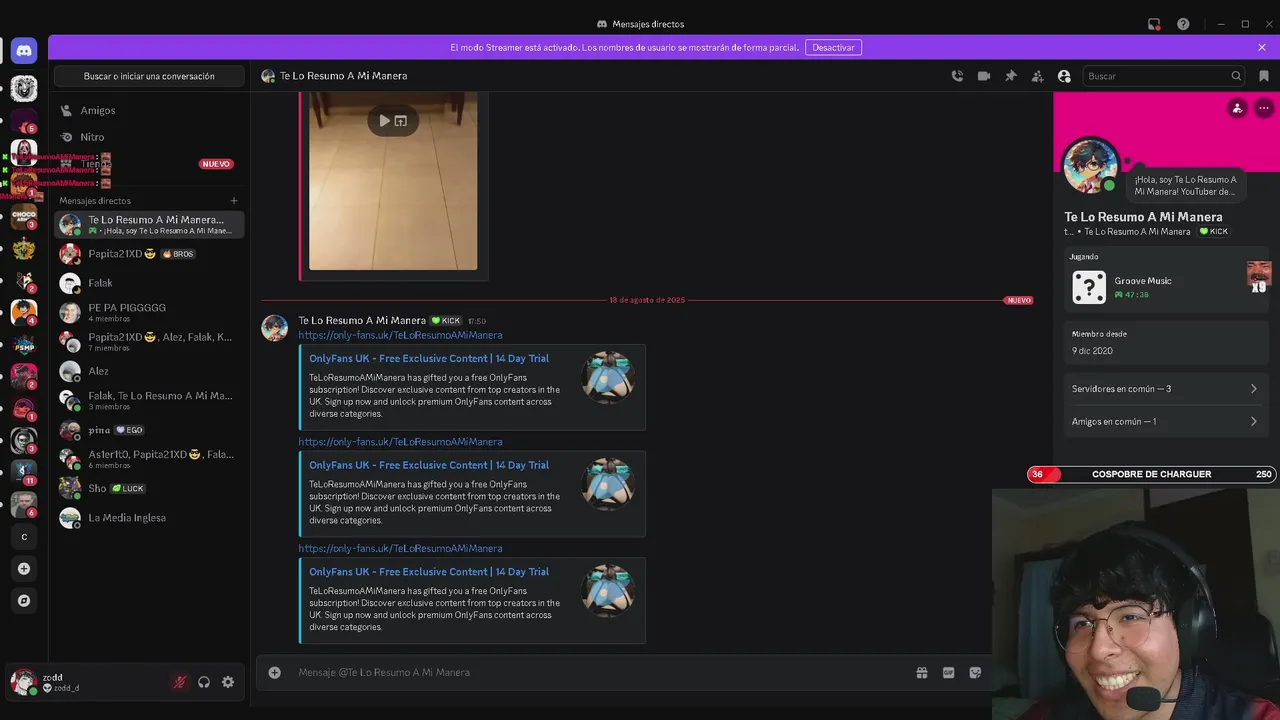Open group As1er1t0, Papita21XD, Fala...
1280x720 pixels.
click(149, 459)
